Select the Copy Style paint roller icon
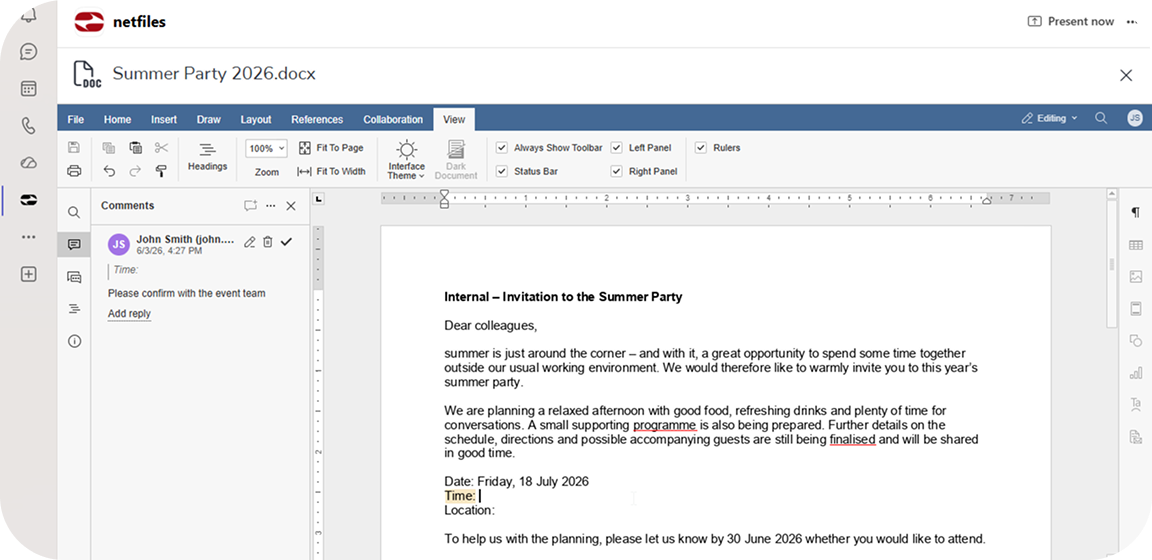 coord(162,171)
